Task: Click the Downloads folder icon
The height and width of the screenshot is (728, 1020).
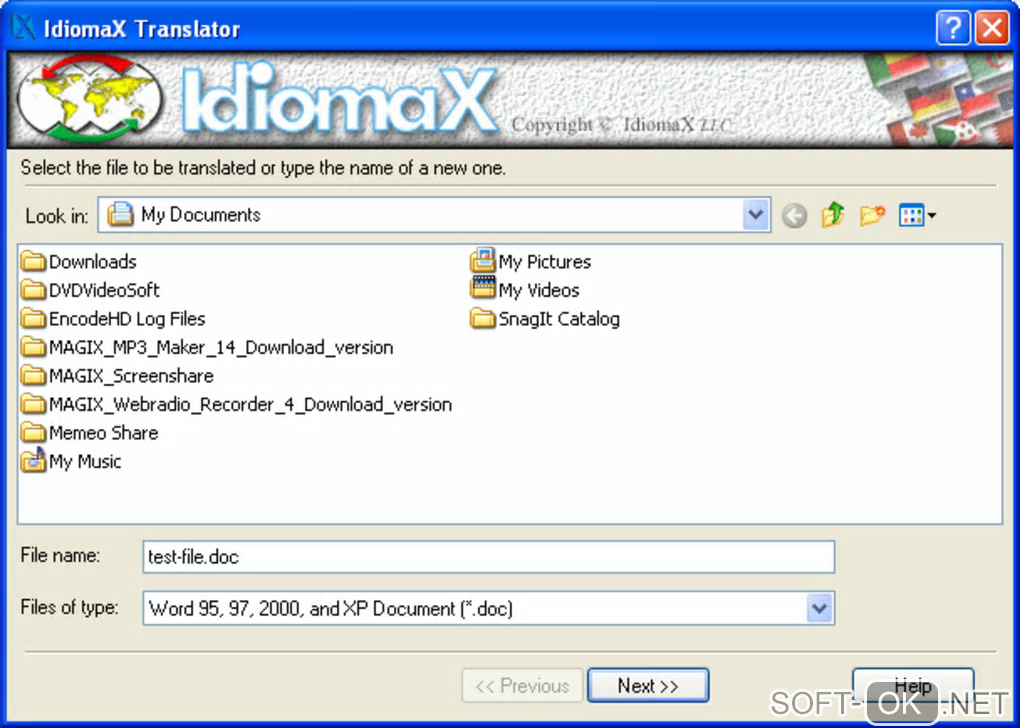Action: (33, 262)
